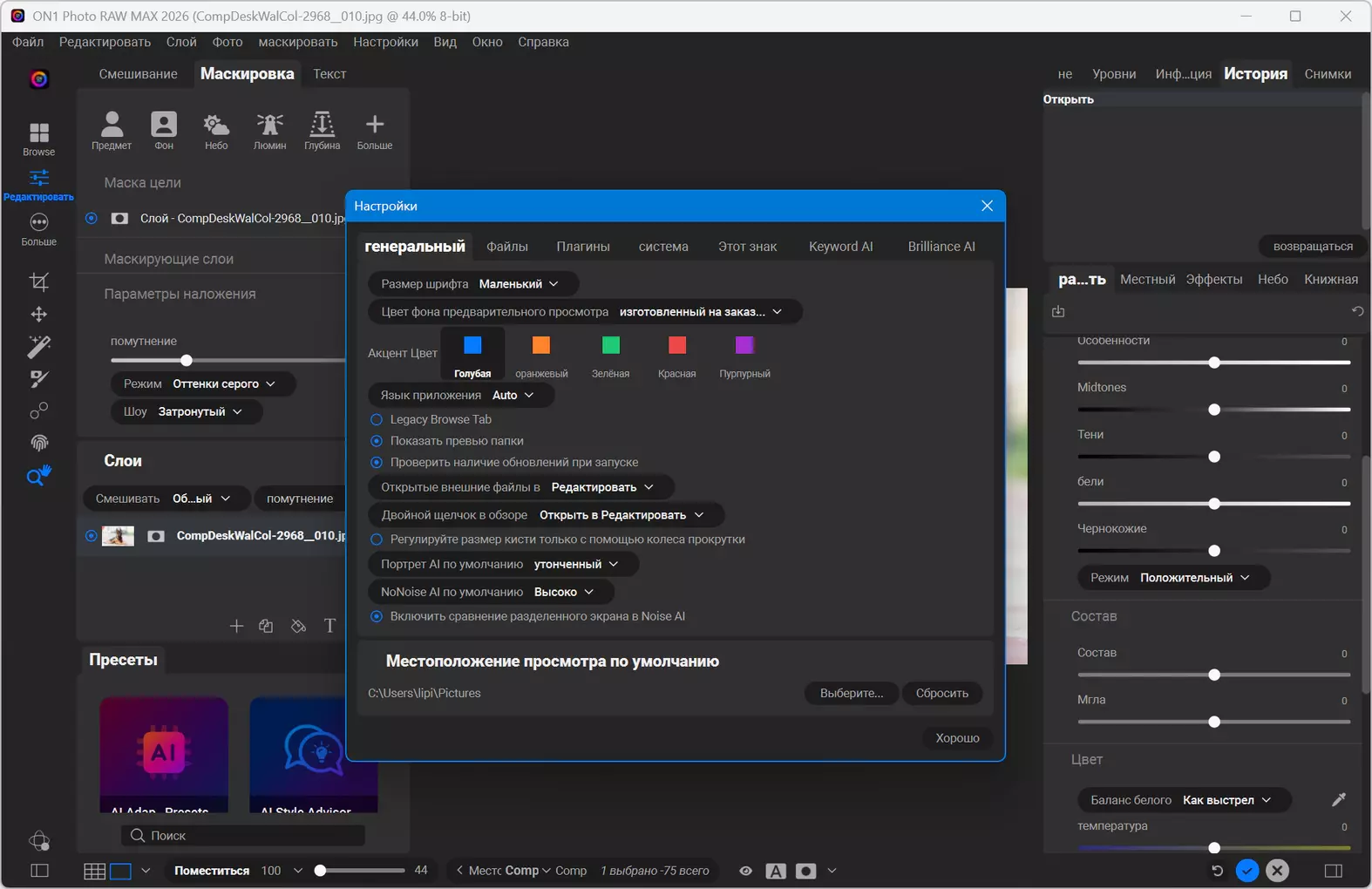
Task: Switch to the Плагины settings tab
Action: pyautogui.click(x=582, y=247)
